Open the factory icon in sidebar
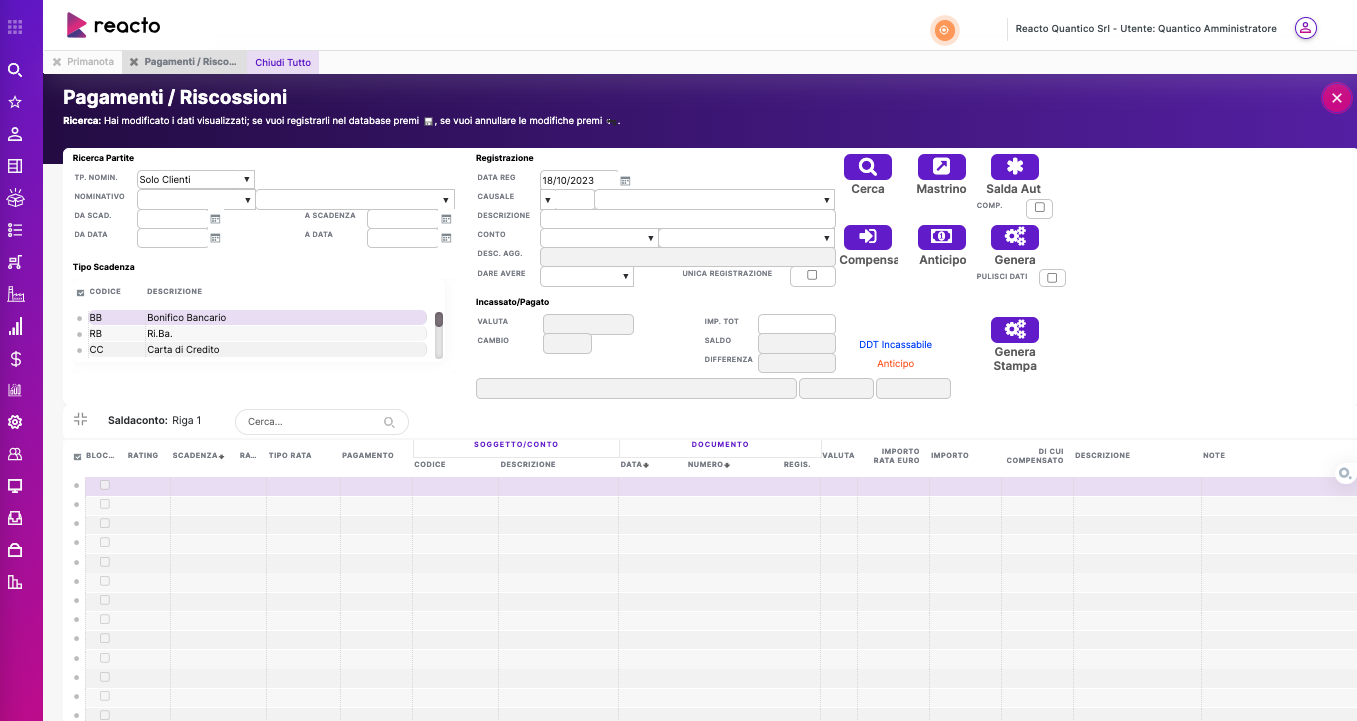This screenshot has width=1357, height=721. [x=15, y=294]
